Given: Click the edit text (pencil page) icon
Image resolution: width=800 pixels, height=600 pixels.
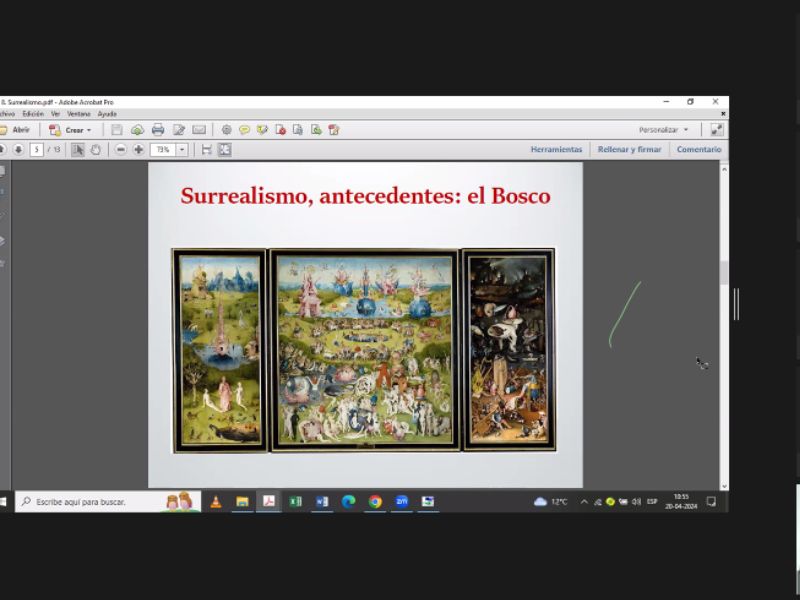Looking at the screenshot, I should point(179,130).
